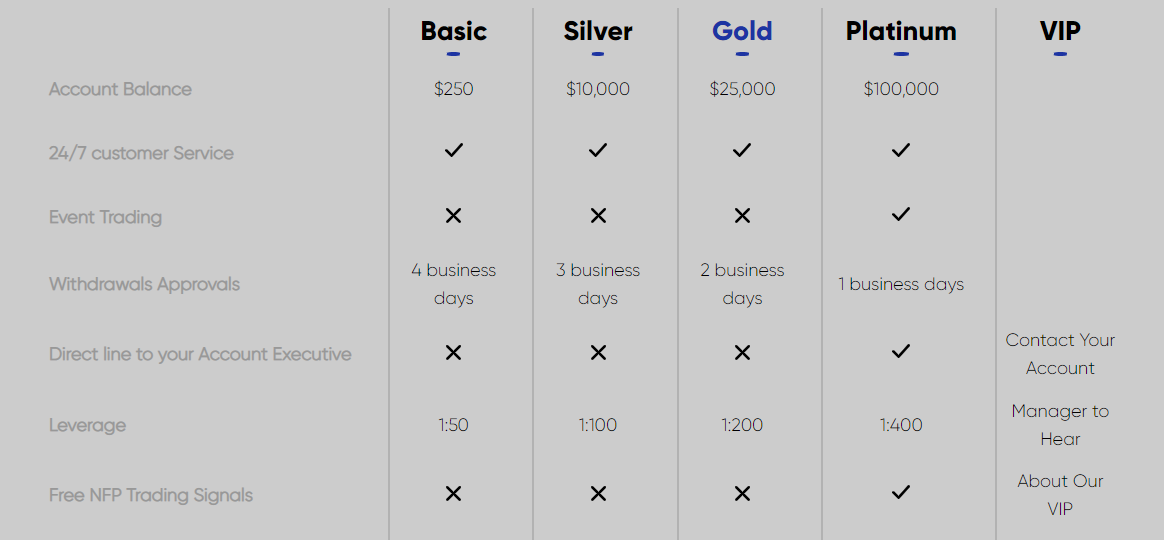Select the Platinum plan heading
This screenshot has height=540, width=1164.
tap(901, 31)
